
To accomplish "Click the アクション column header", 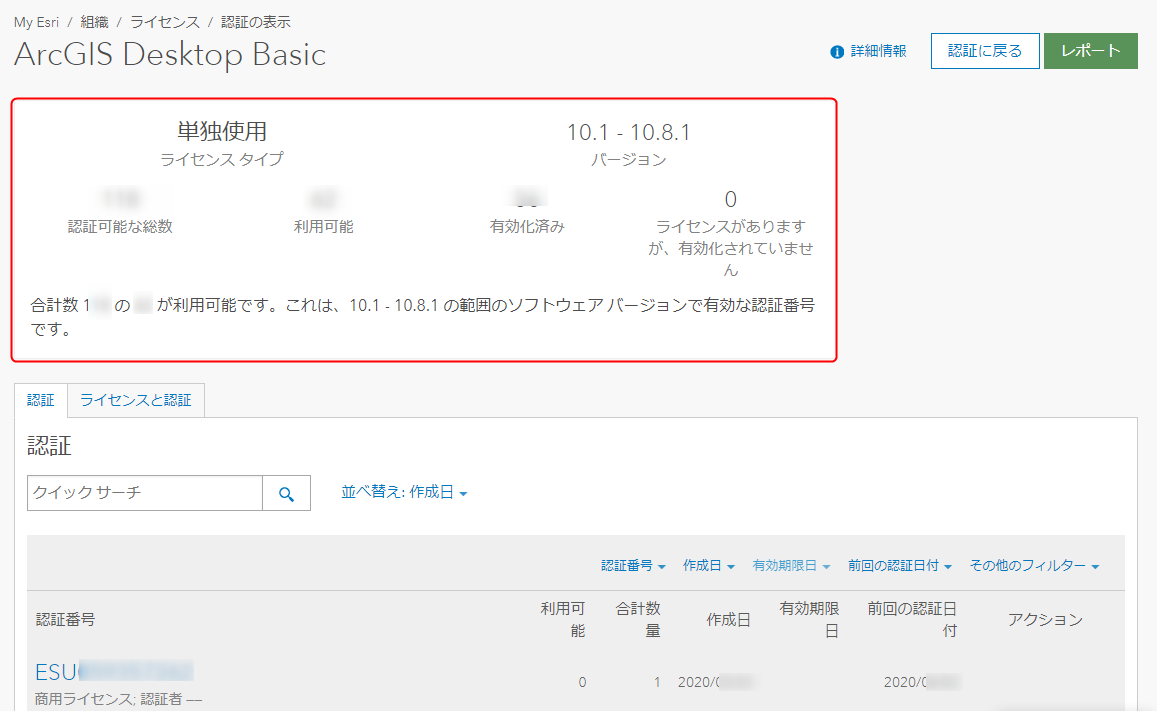I will click(x=1045, y=620).
